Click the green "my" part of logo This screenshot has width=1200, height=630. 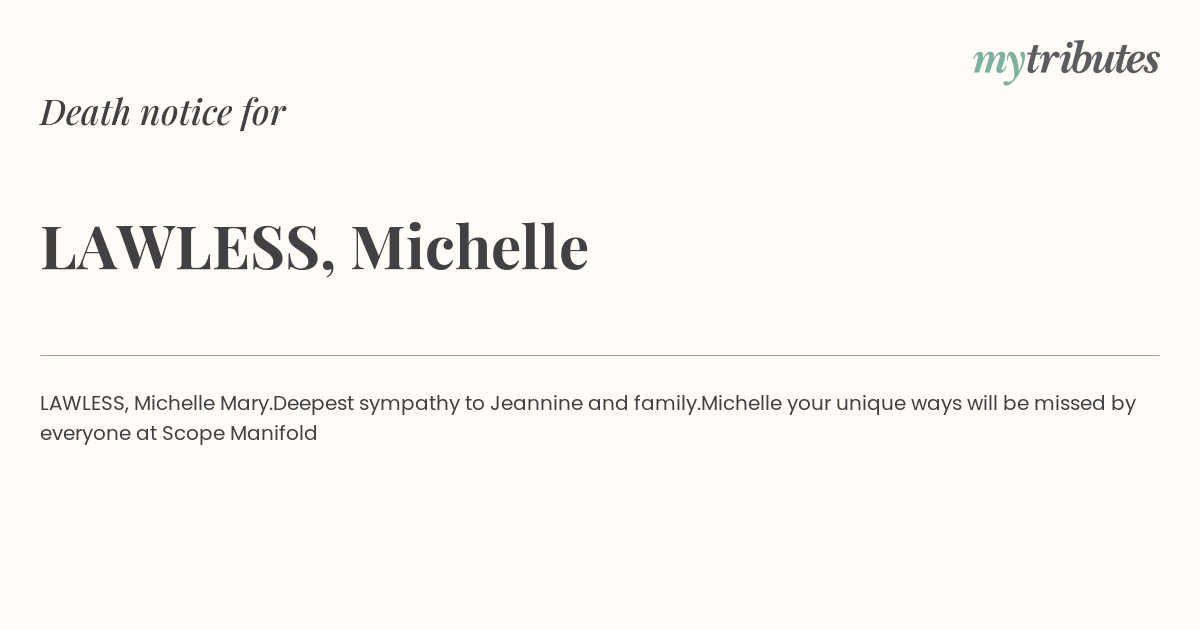click(999, 64)
